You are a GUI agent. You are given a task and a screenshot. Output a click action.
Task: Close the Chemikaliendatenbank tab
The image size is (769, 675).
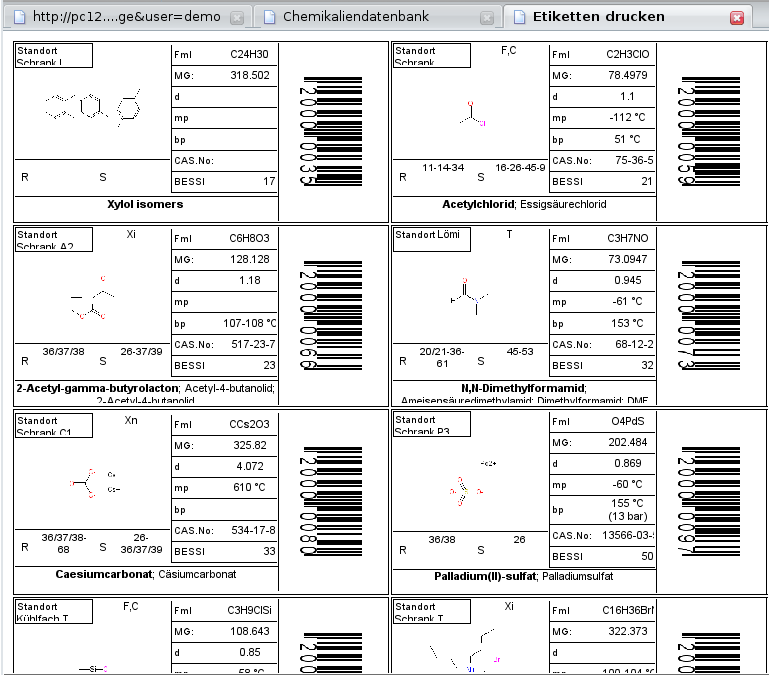pyautogui.click(x=487, y=18)
